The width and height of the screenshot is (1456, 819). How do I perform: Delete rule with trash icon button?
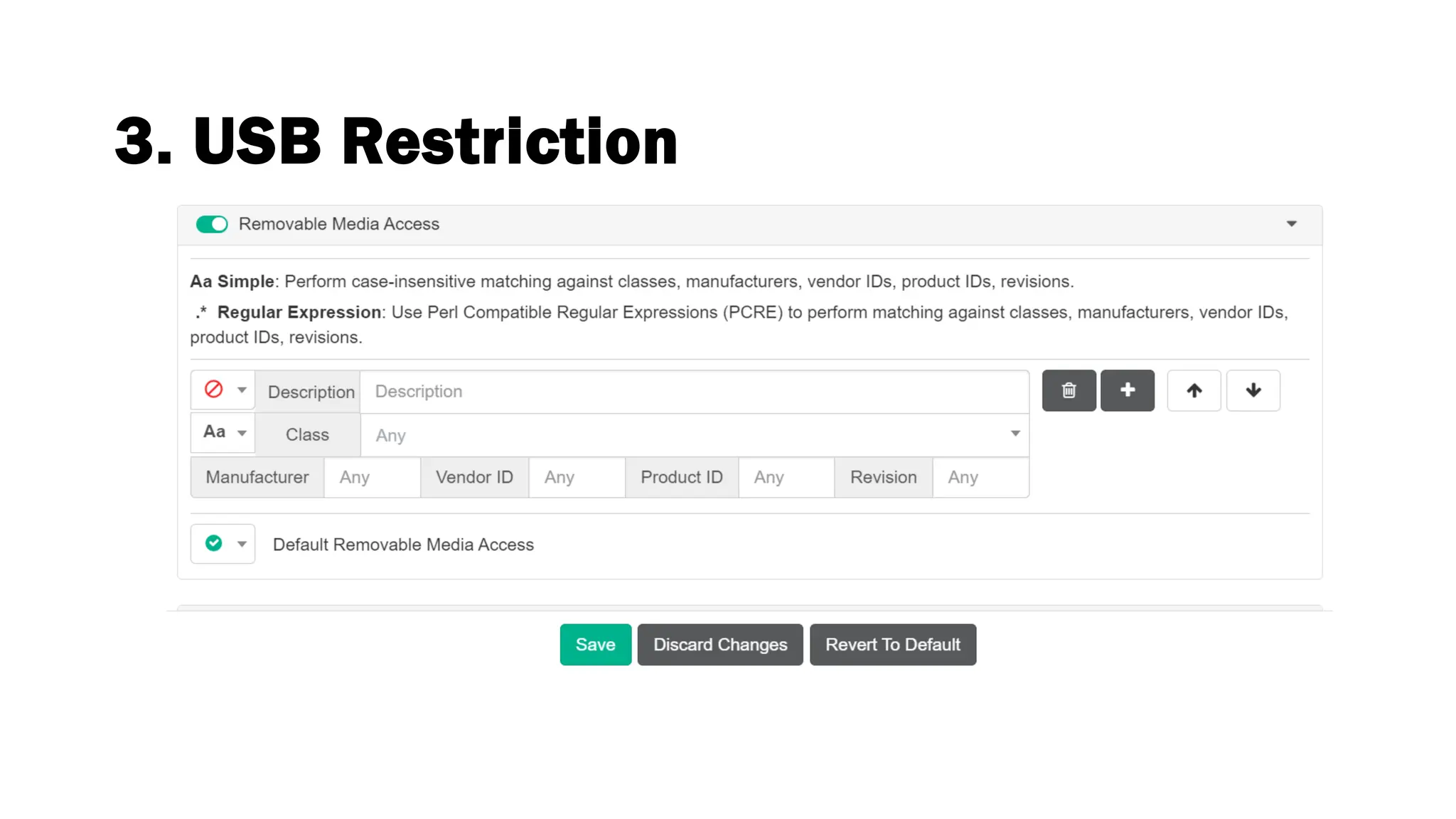tap(1069, 390)
